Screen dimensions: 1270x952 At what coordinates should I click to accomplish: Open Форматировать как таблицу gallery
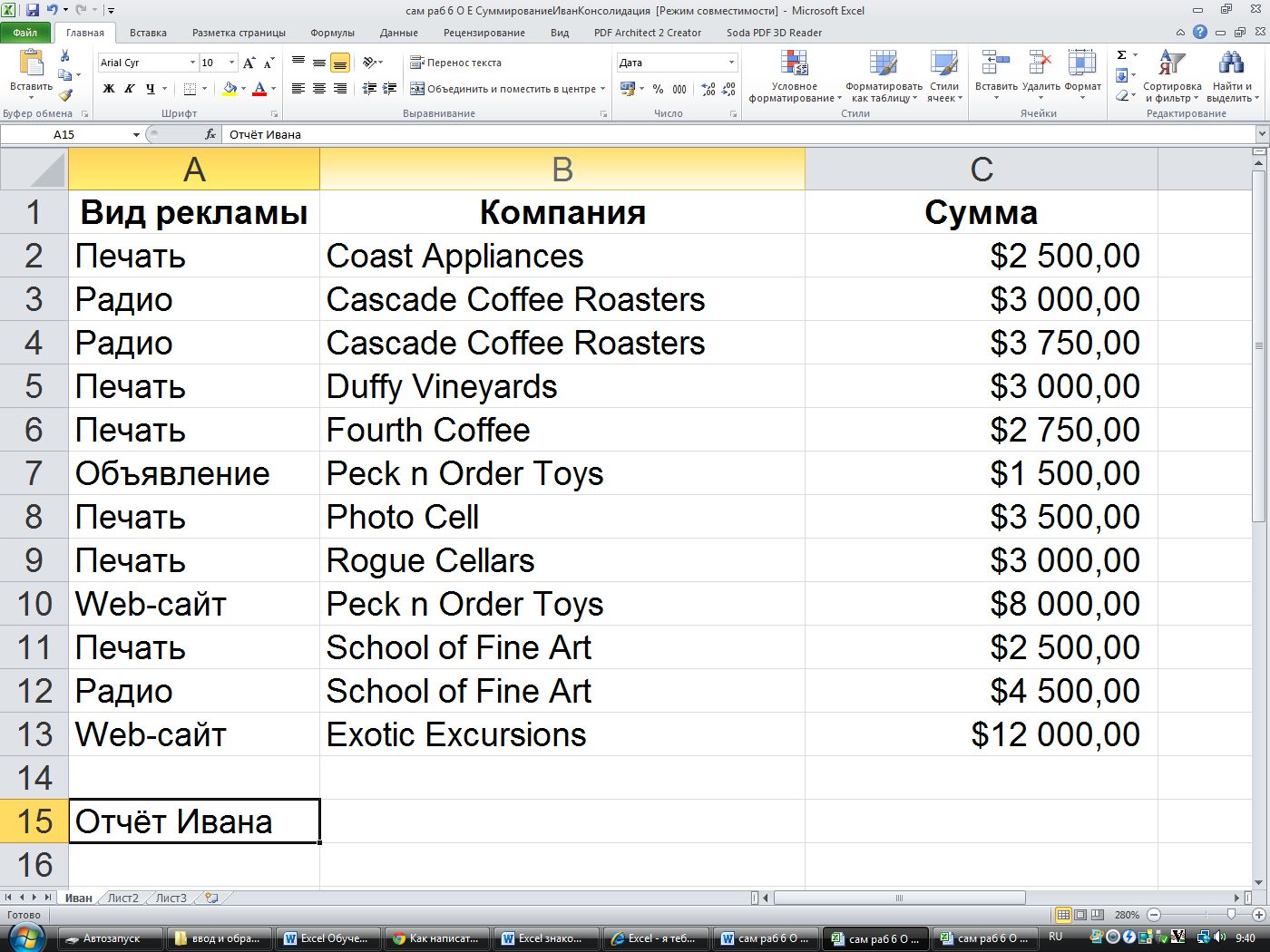pyautogui.click(x=884, y=76)
